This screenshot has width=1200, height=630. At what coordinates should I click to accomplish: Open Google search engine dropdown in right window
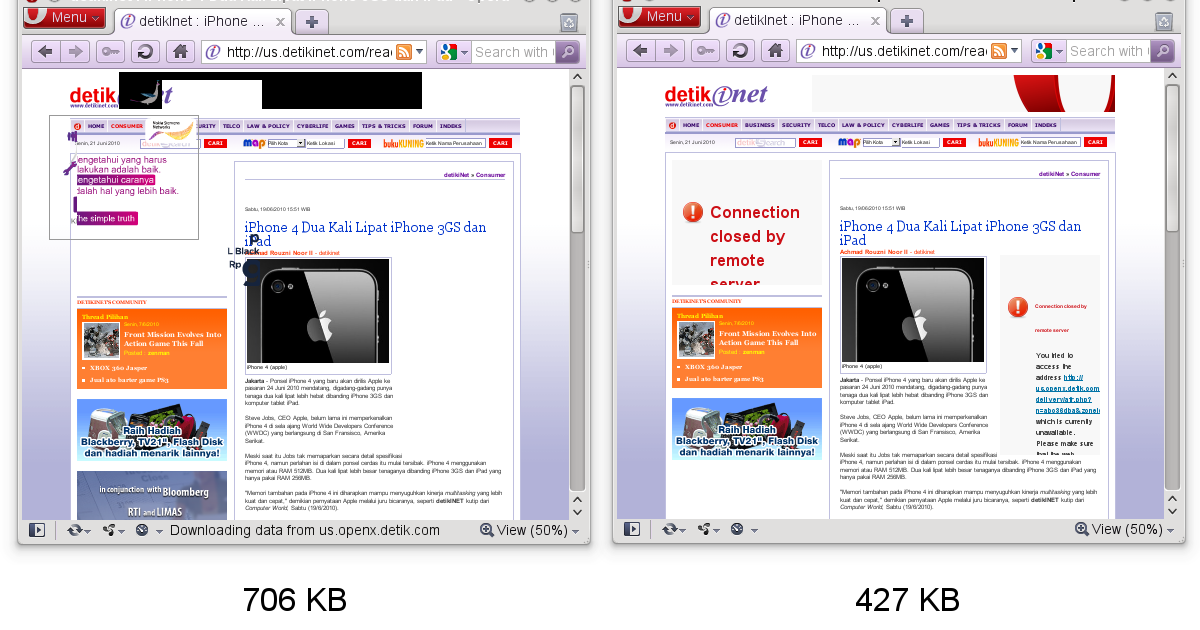[x=1049, y=51]
